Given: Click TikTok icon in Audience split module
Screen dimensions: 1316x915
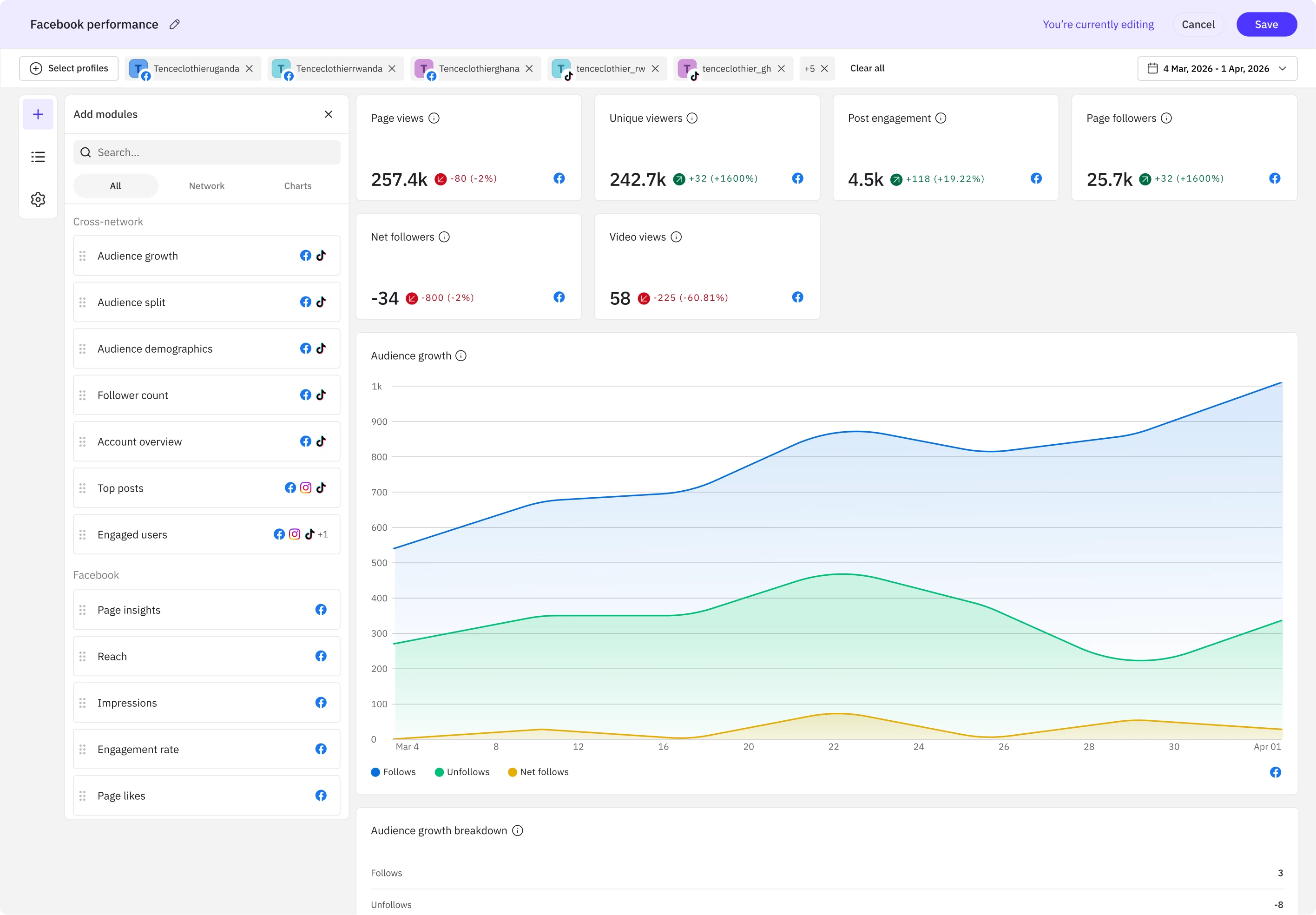Looking at the screenshot, I should tap(321, 302).
